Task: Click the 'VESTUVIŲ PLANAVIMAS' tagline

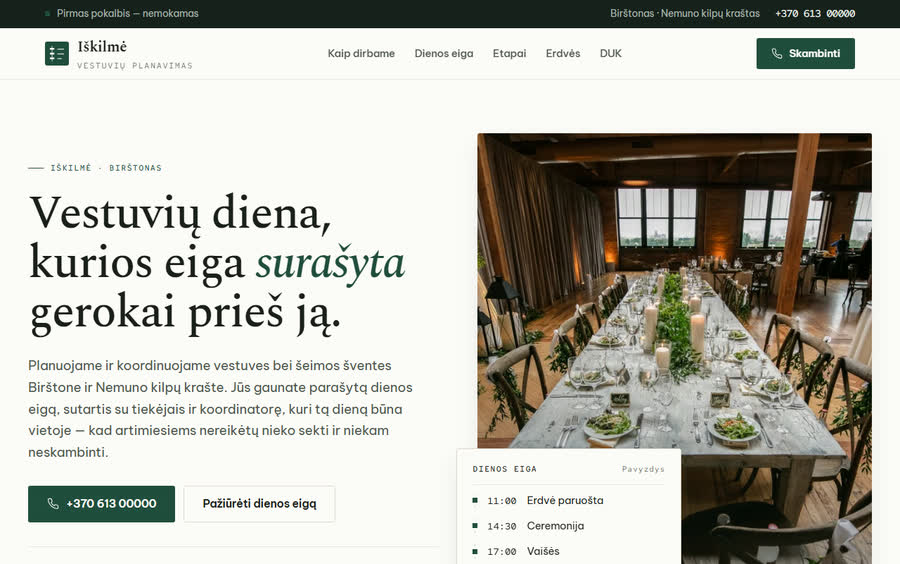Action: click(135, 65)
